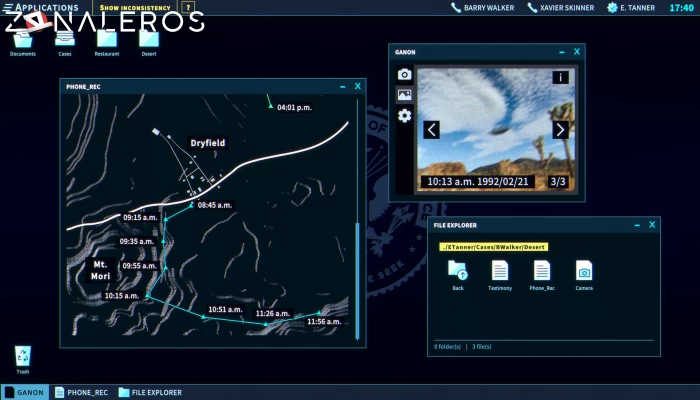The width and height of the screenshot is (700, 400).
Task: Click the File Explorer window title bar
Action: tap(544, 225)
